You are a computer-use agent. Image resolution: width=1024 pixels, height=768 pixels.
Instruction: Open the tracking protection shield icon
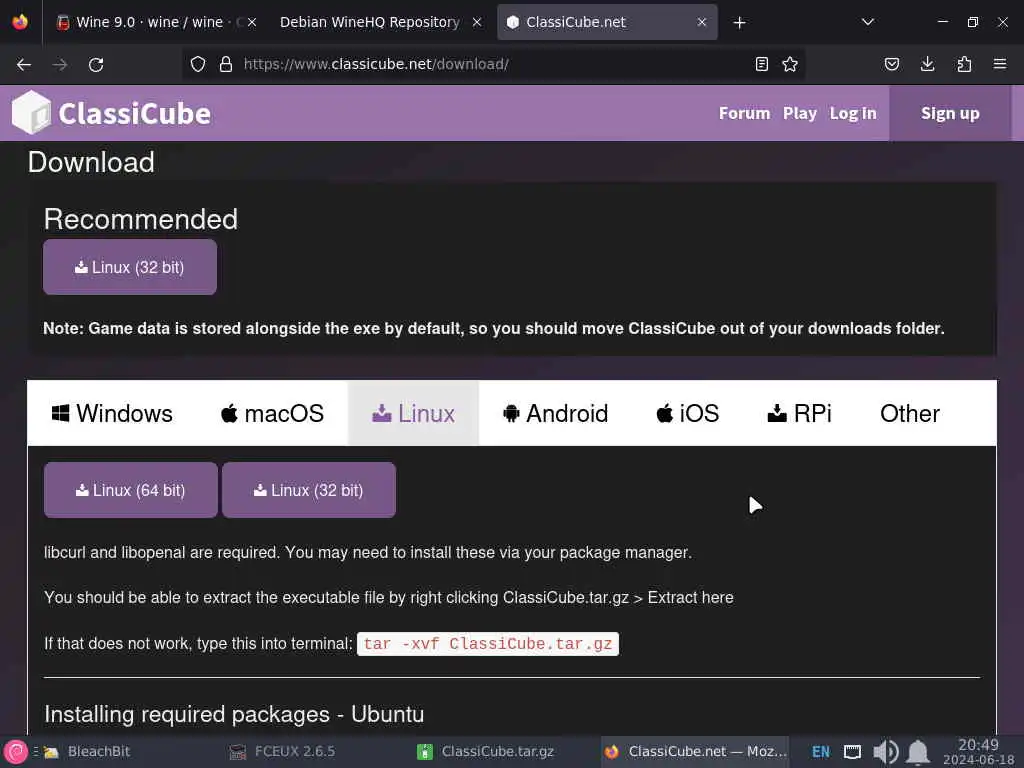click(x=198, y=64)
